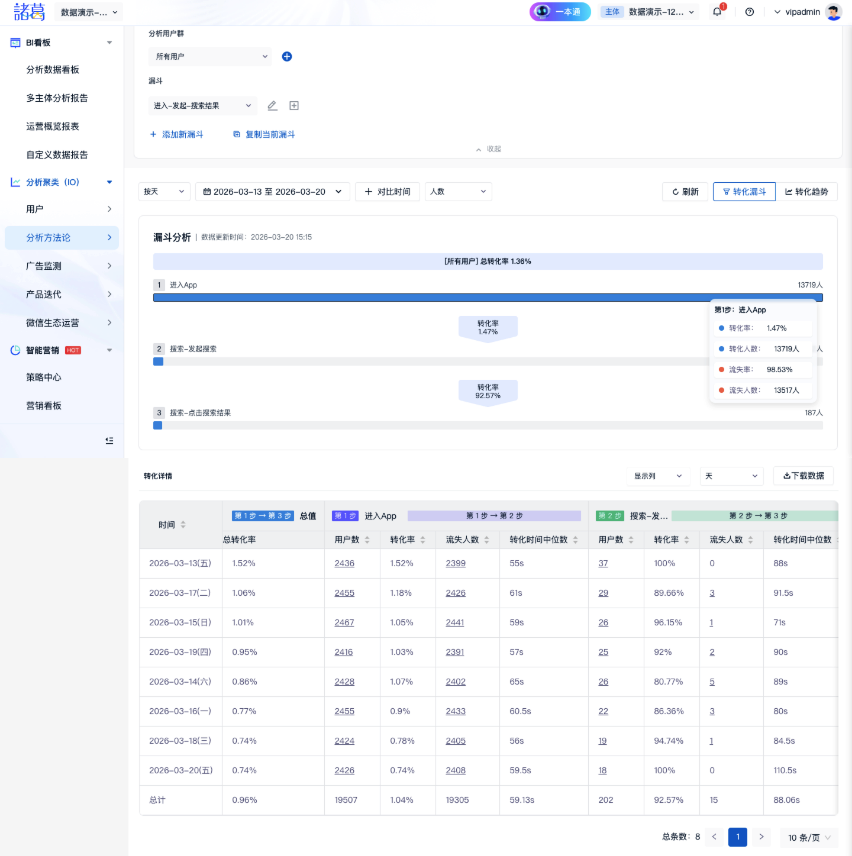Click the square plus icon beside the funnel selector
Image resolution: width=852 pixels, height=856 pixels.
(x=294, y=106)
